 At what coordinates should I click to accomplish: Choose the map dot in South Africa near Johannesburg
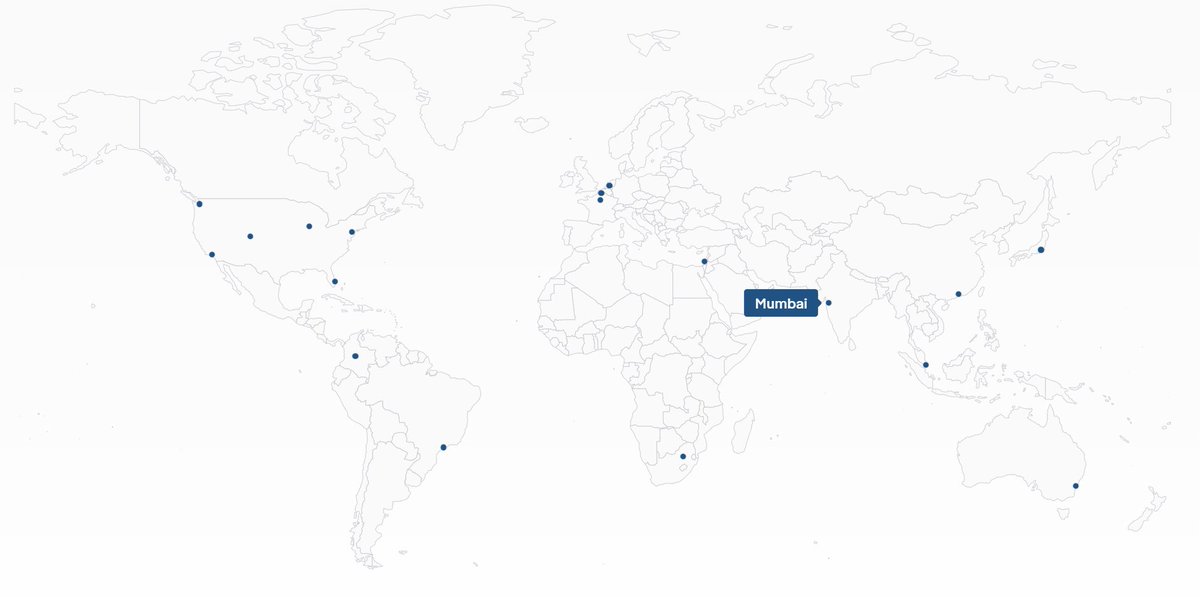coord(683,457)
